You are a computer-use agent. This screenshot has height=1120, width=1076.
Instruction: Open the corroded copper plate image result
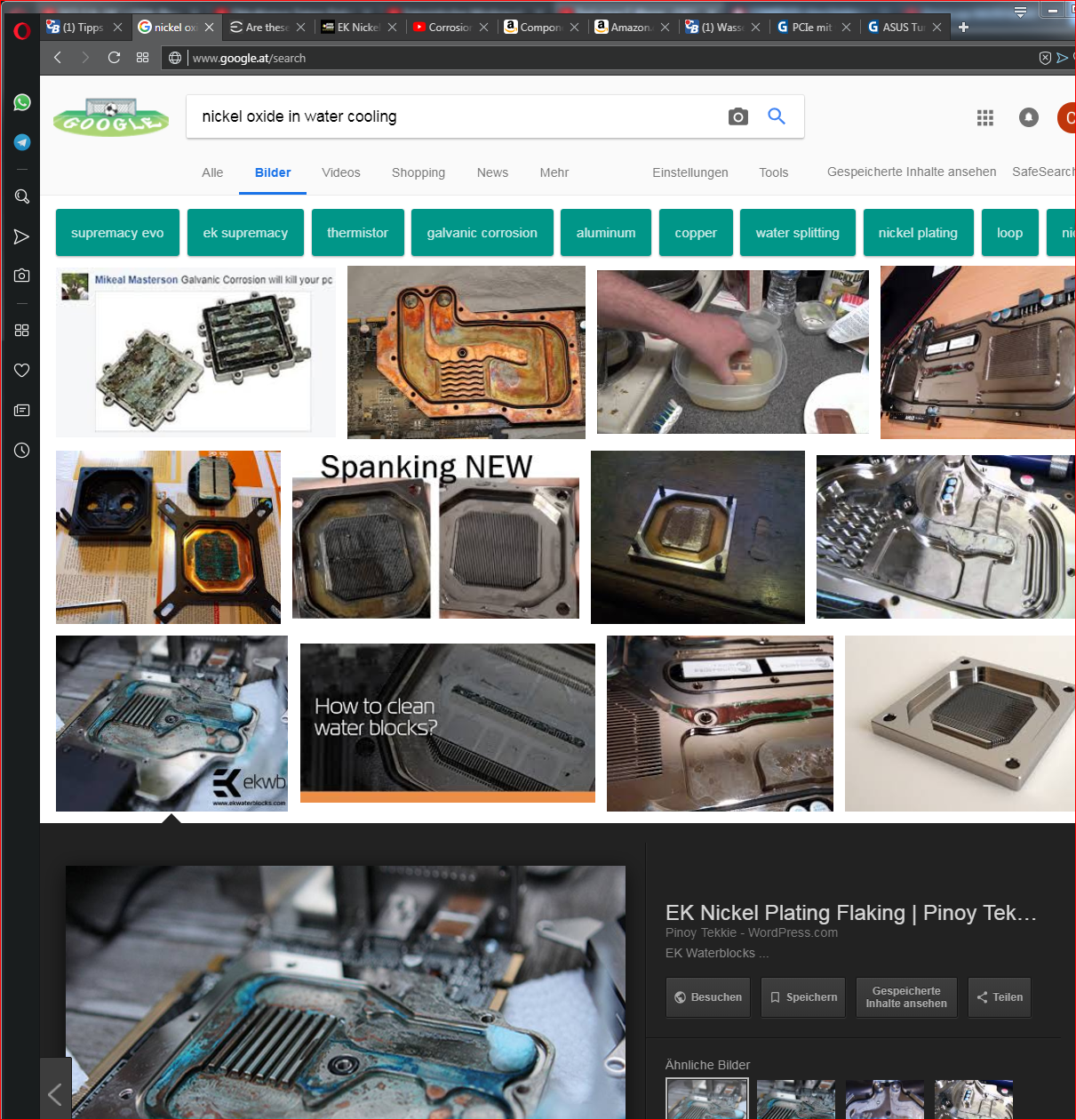click(x=466, y=352)
